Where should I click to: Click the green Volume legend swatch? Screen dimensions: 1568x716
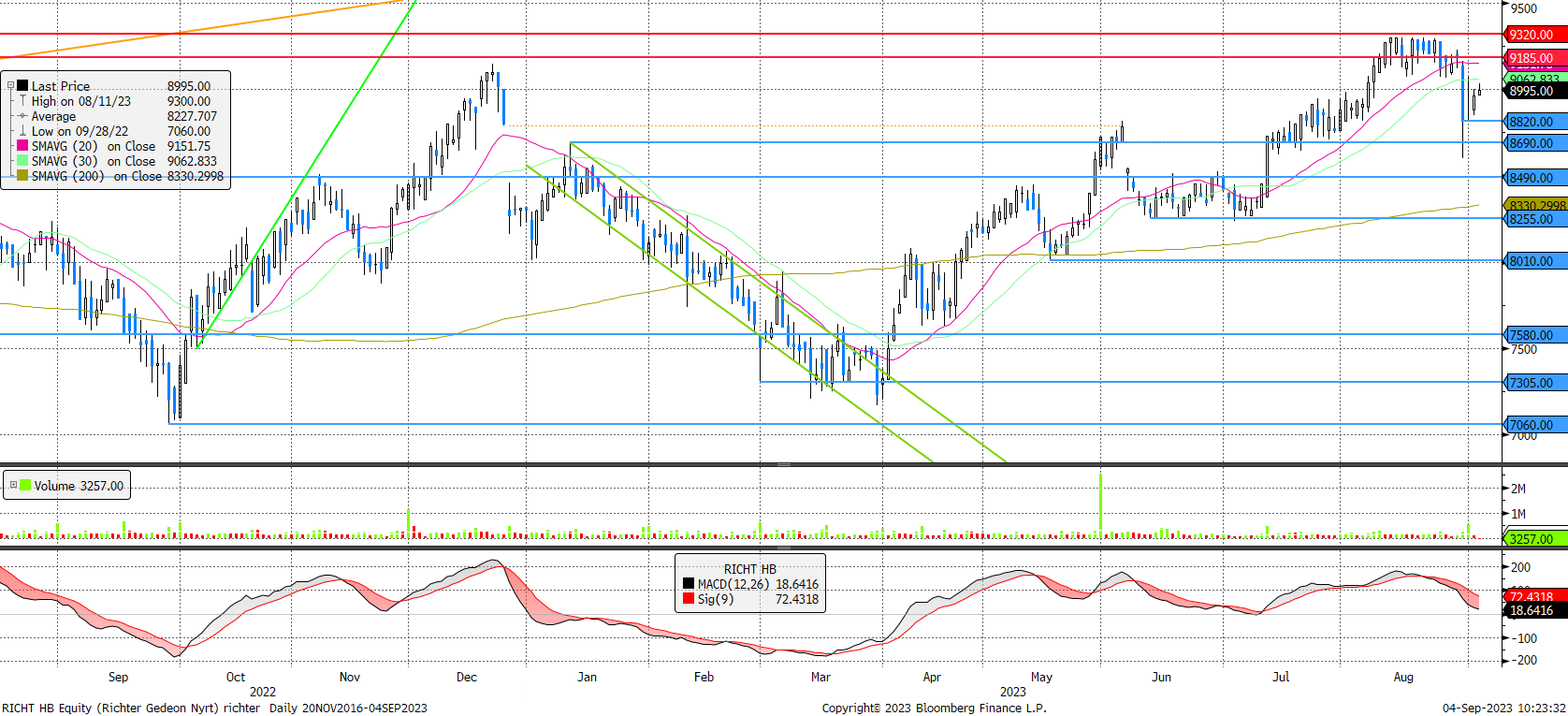click(26, 485)
